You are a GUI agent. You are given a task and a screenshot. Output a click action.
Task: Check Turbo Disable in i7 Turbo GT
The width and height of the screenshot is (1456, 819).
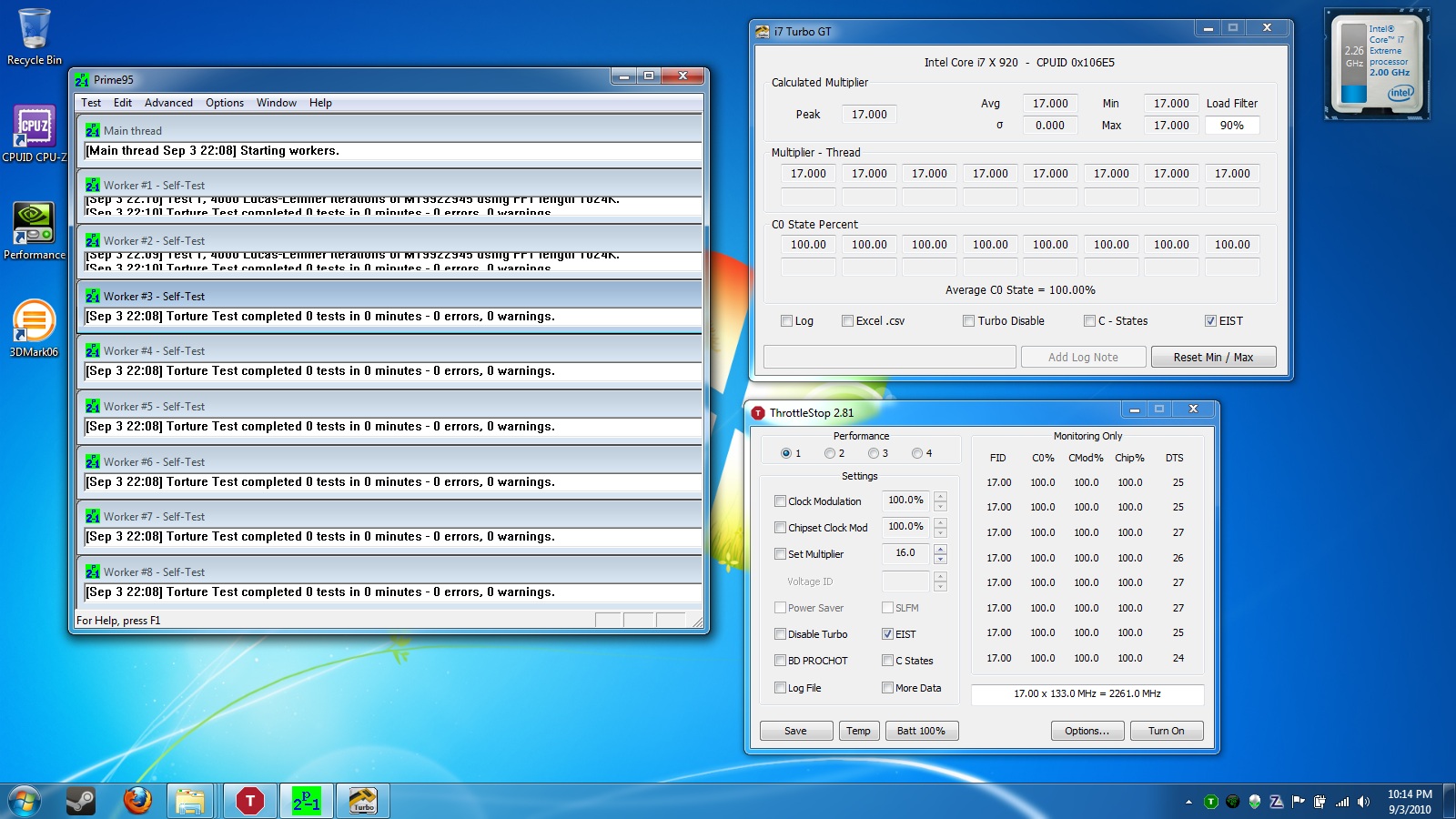[968, 320]
